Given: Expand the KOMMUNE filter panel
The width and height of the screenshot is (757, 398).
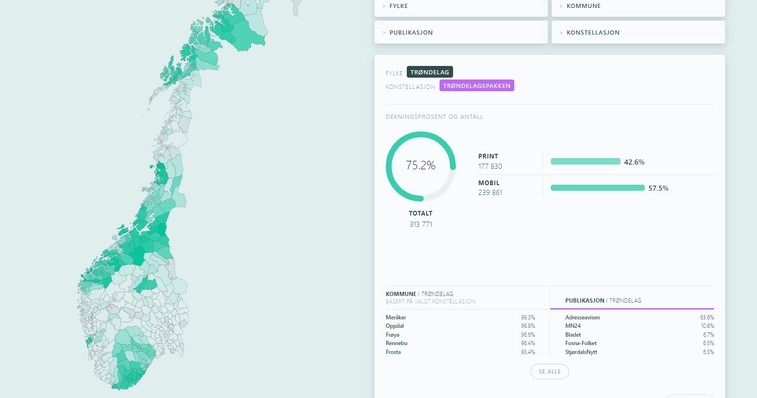Looking at the screenshot, I should pos(638,7).
